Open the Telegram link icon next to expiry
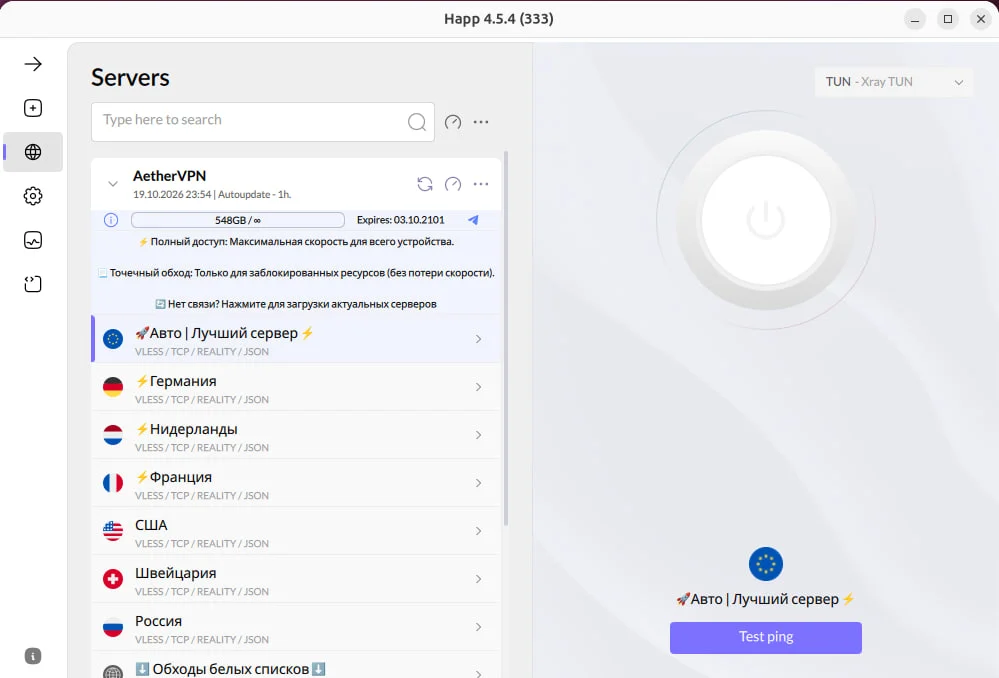 coord(473,220)
